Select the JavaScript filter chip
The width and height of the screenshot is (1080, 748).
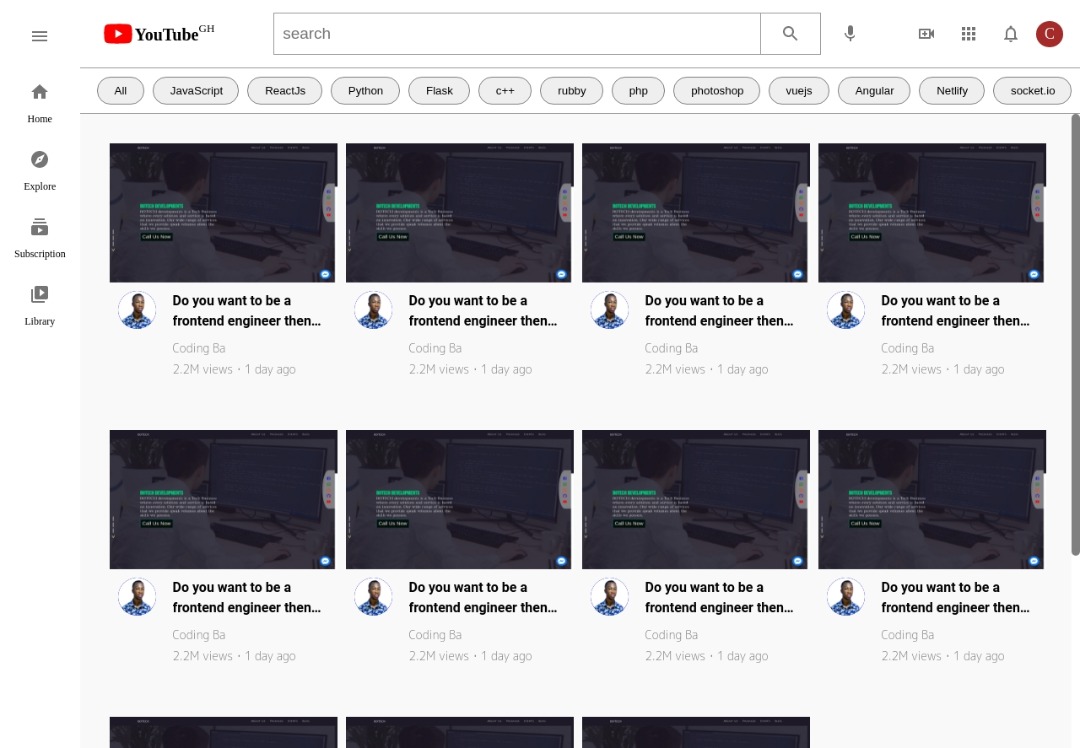pos(196,91)
